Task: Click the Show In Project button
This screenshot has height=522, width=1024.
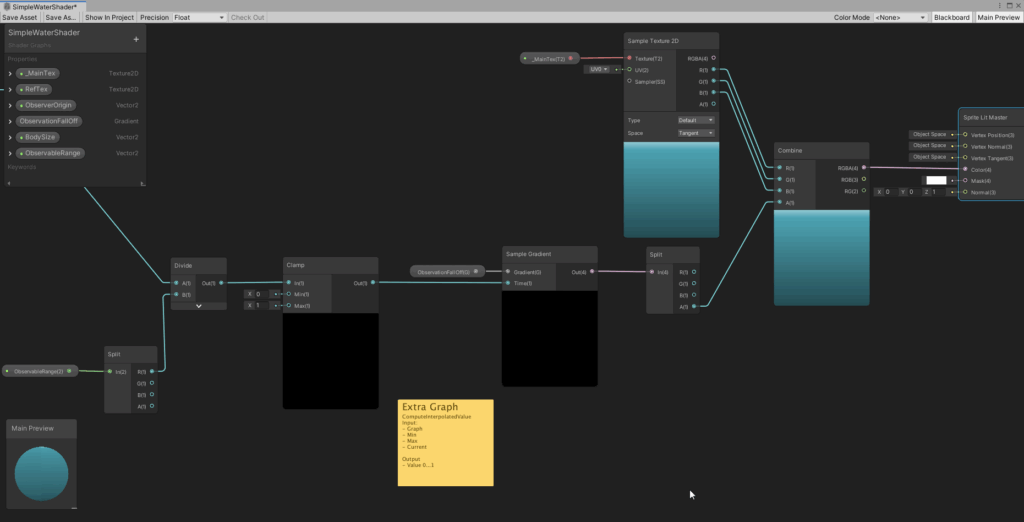Action: click(109, 17)
